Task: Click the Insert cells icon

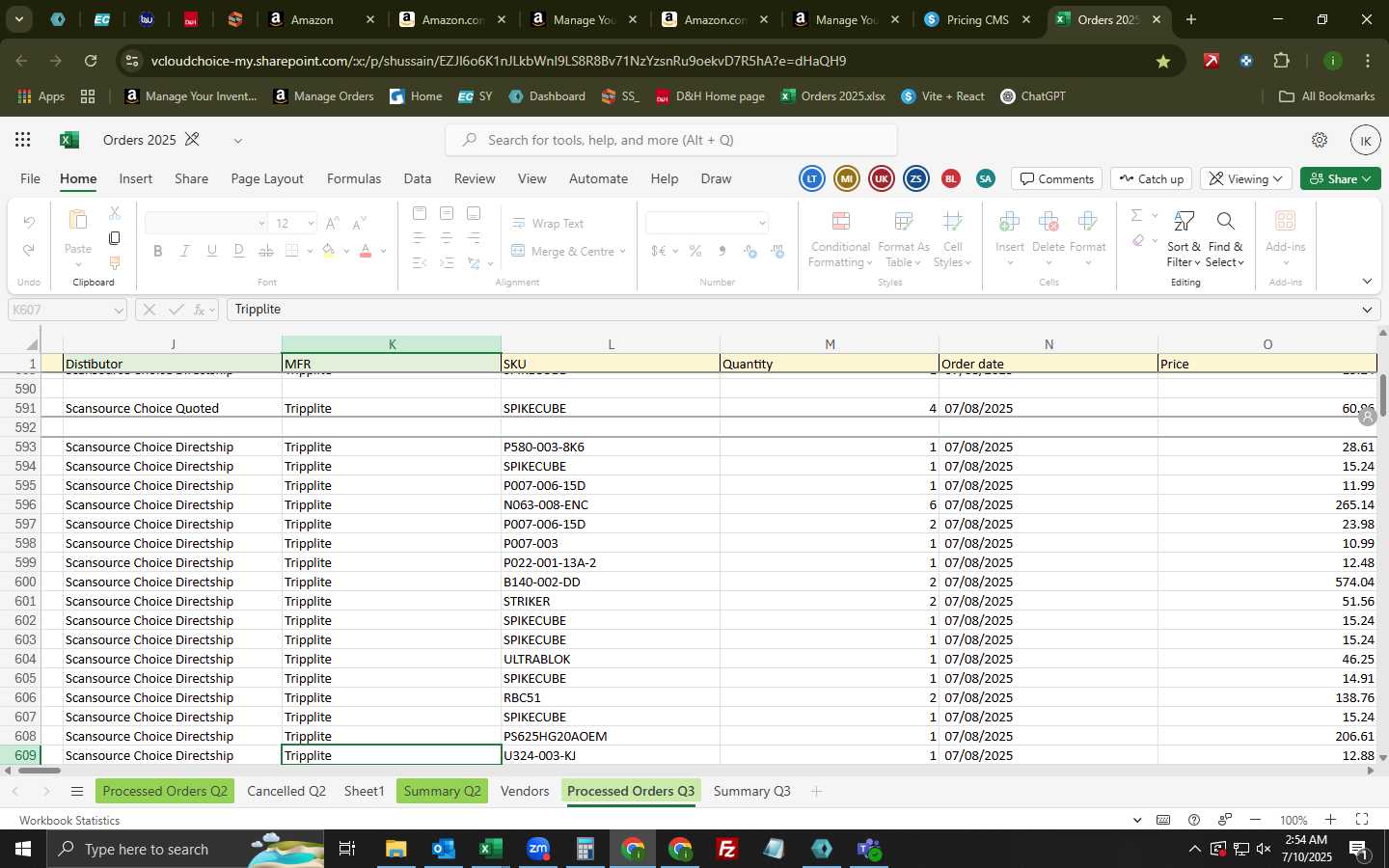Action: tap(1010, 222)
